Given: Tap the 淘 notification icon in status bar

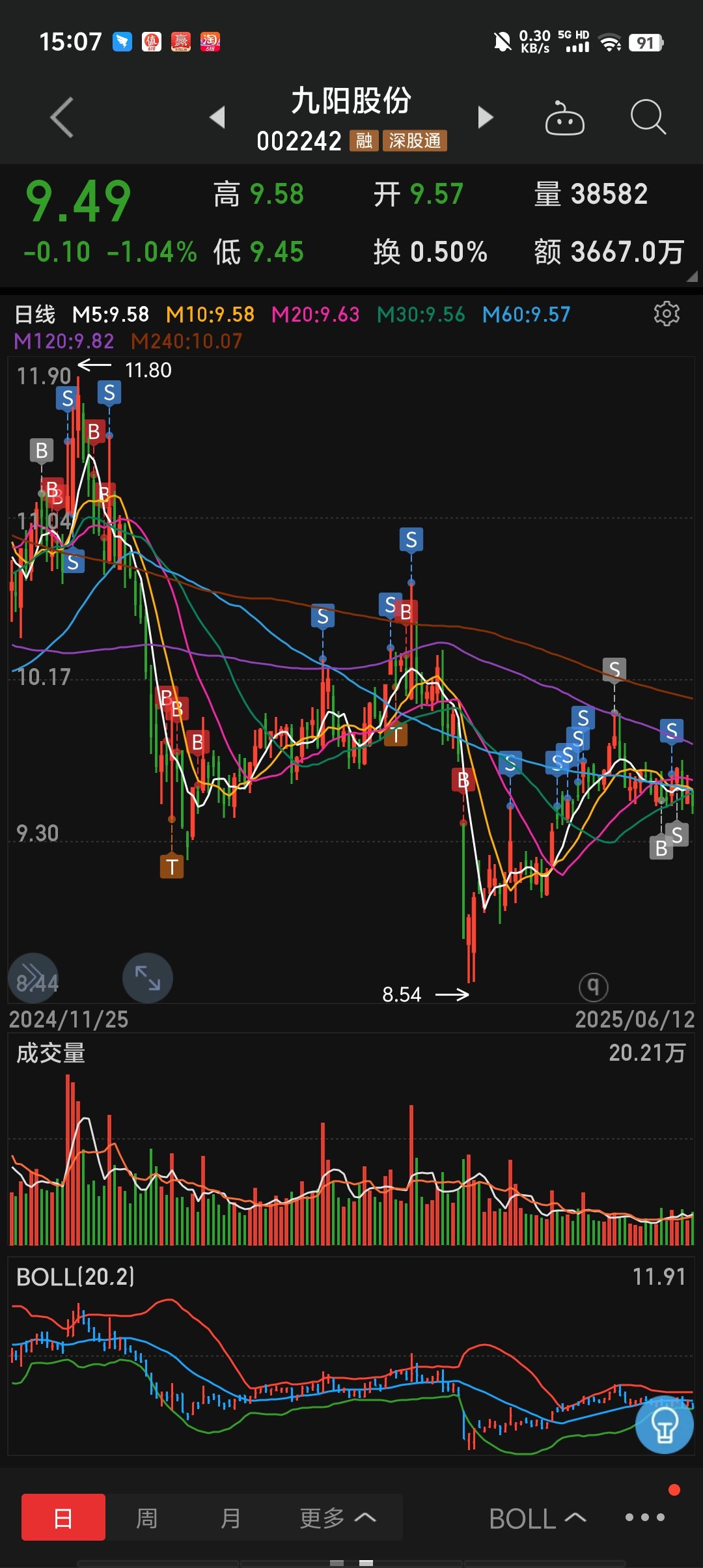Looking at the screenshot, I should click(x=210, y=42).
